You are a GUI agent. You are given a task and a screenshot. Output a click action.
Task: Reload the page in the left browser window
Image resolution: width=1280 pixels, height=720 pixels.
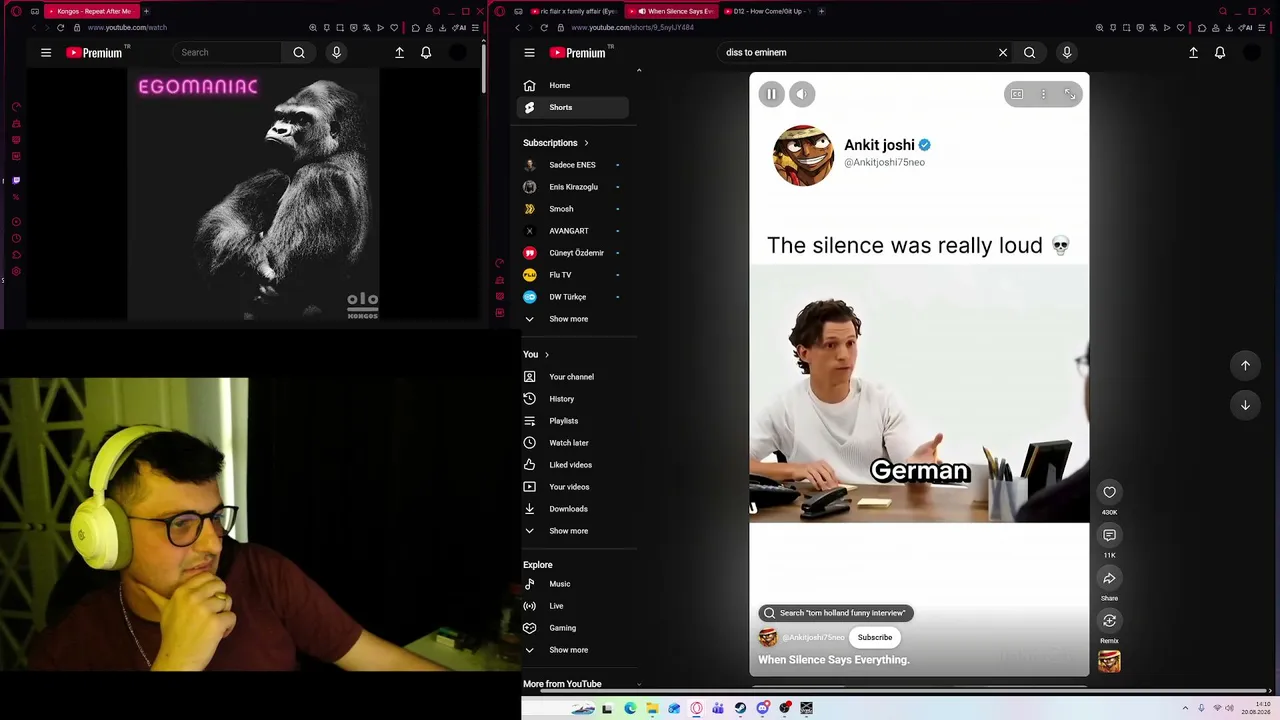pyautogui.click(x=61, y=28)
